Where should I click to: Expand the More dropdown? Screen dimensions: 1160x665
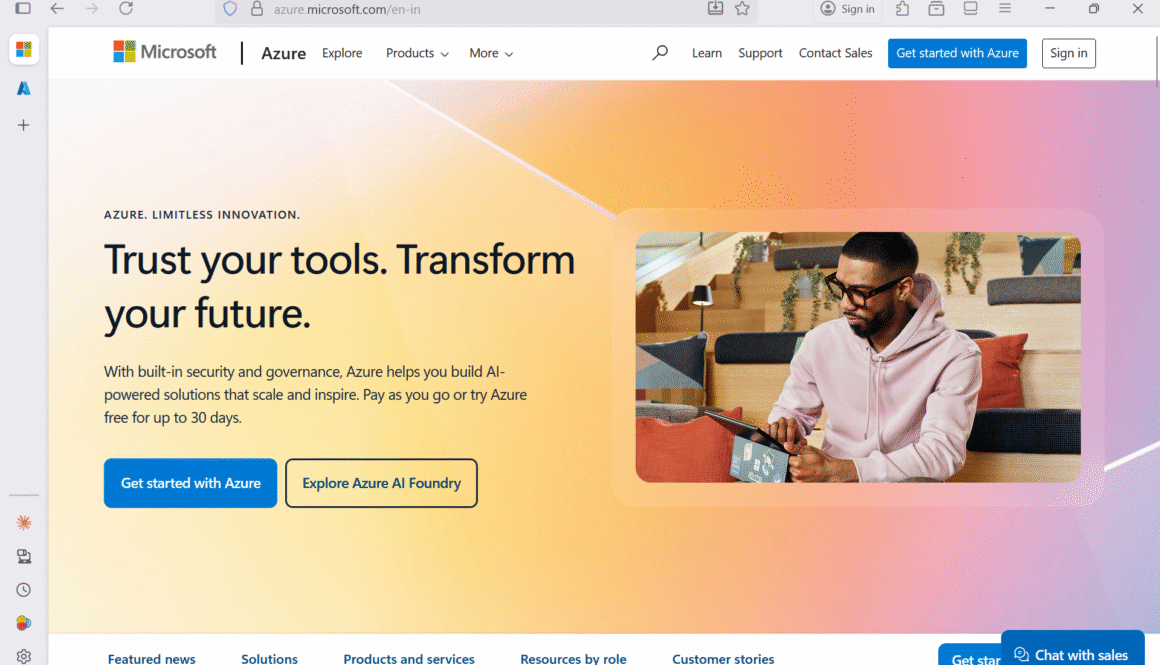pos(490,53)
